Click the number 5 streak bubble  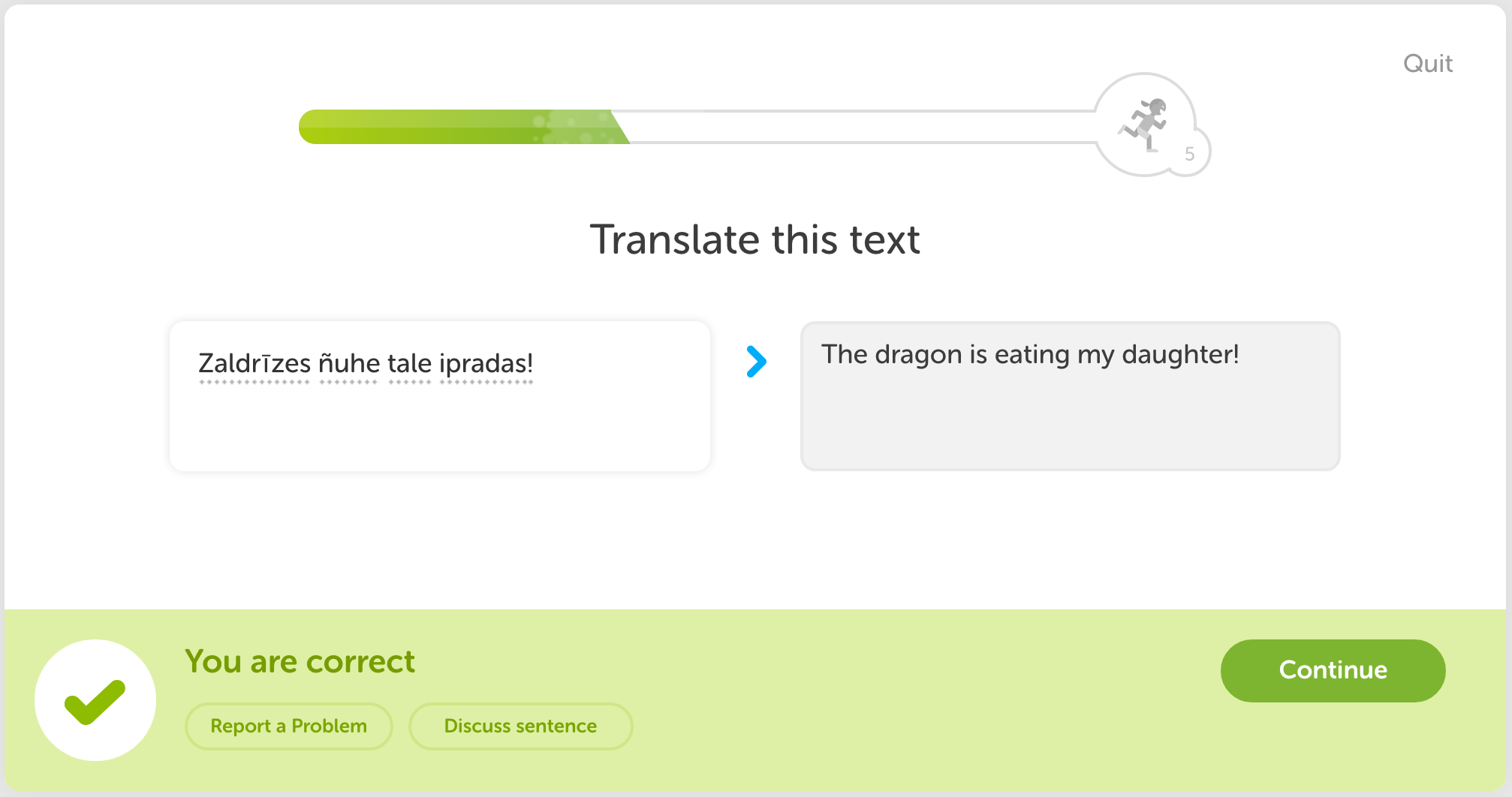point(1189,155)
